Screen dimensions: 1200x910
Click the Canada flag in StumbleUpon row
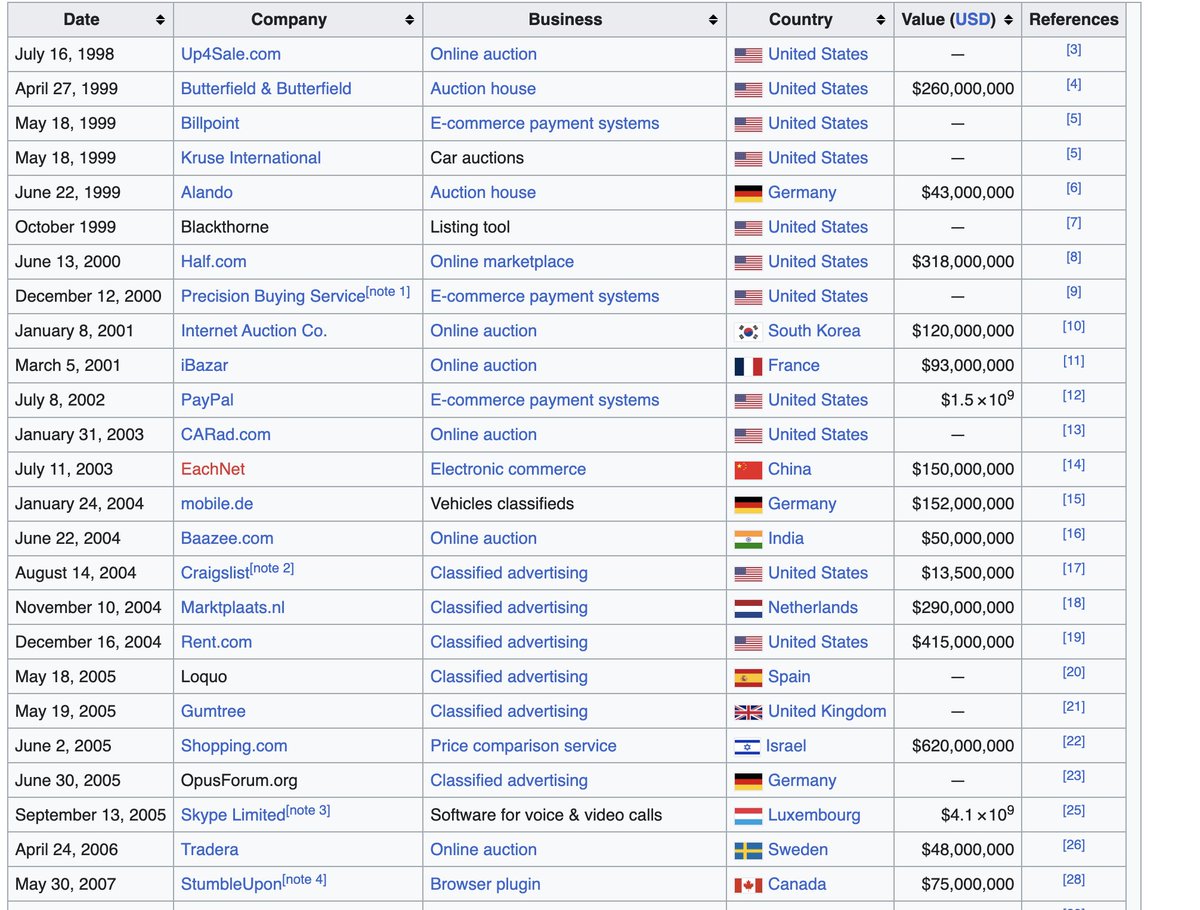coord(748,885)
